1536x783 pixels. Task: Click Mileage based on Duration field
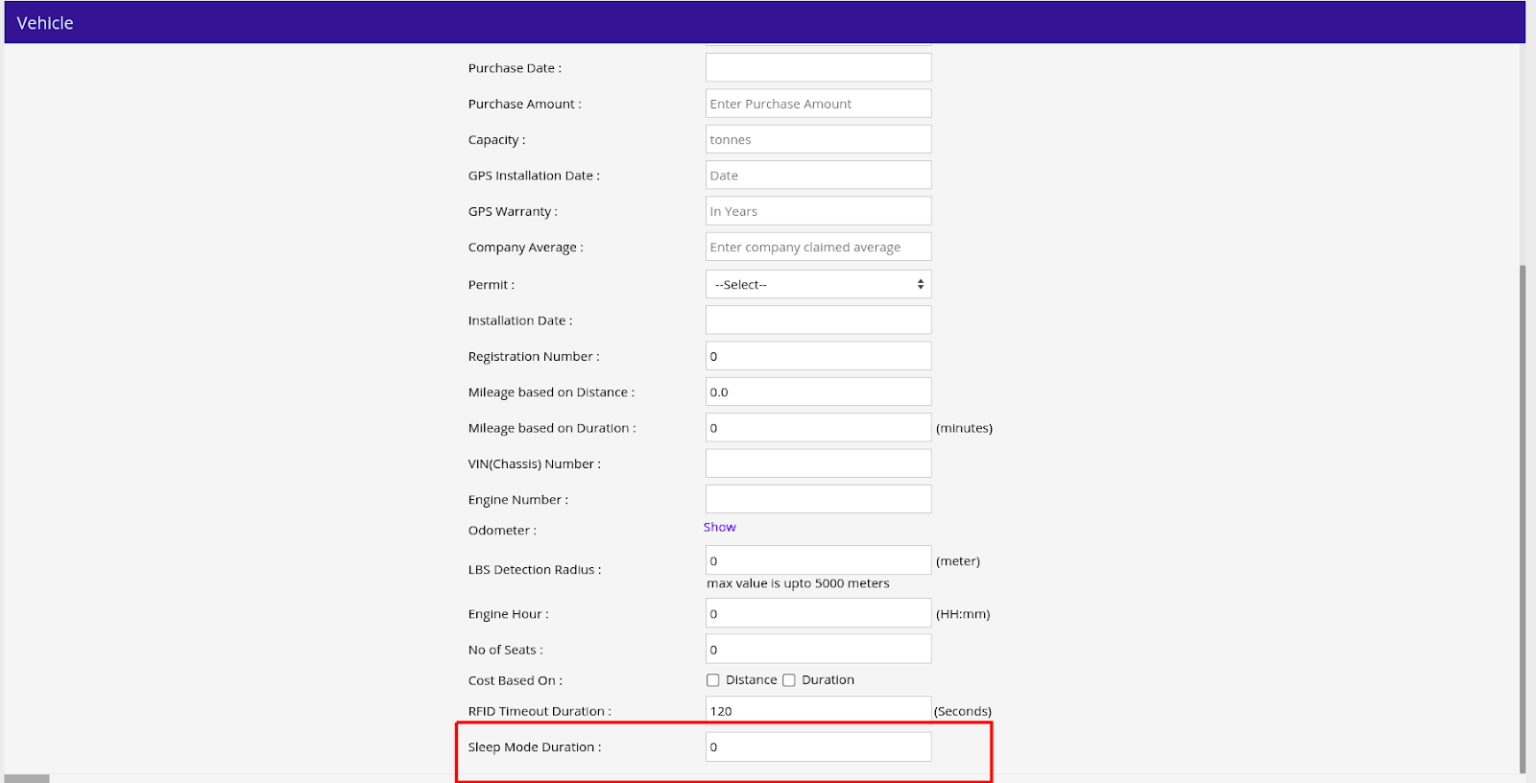(818, 428)
